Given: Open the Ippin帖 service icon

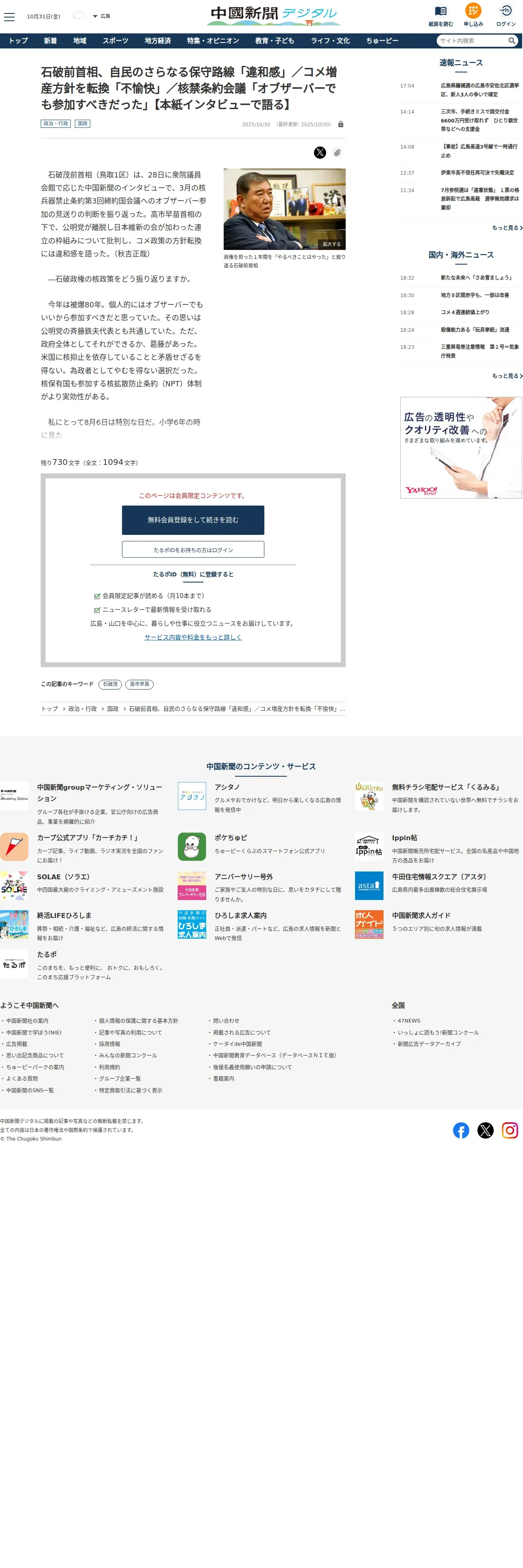Looking at the screenshot, I should tap(369, 848).
